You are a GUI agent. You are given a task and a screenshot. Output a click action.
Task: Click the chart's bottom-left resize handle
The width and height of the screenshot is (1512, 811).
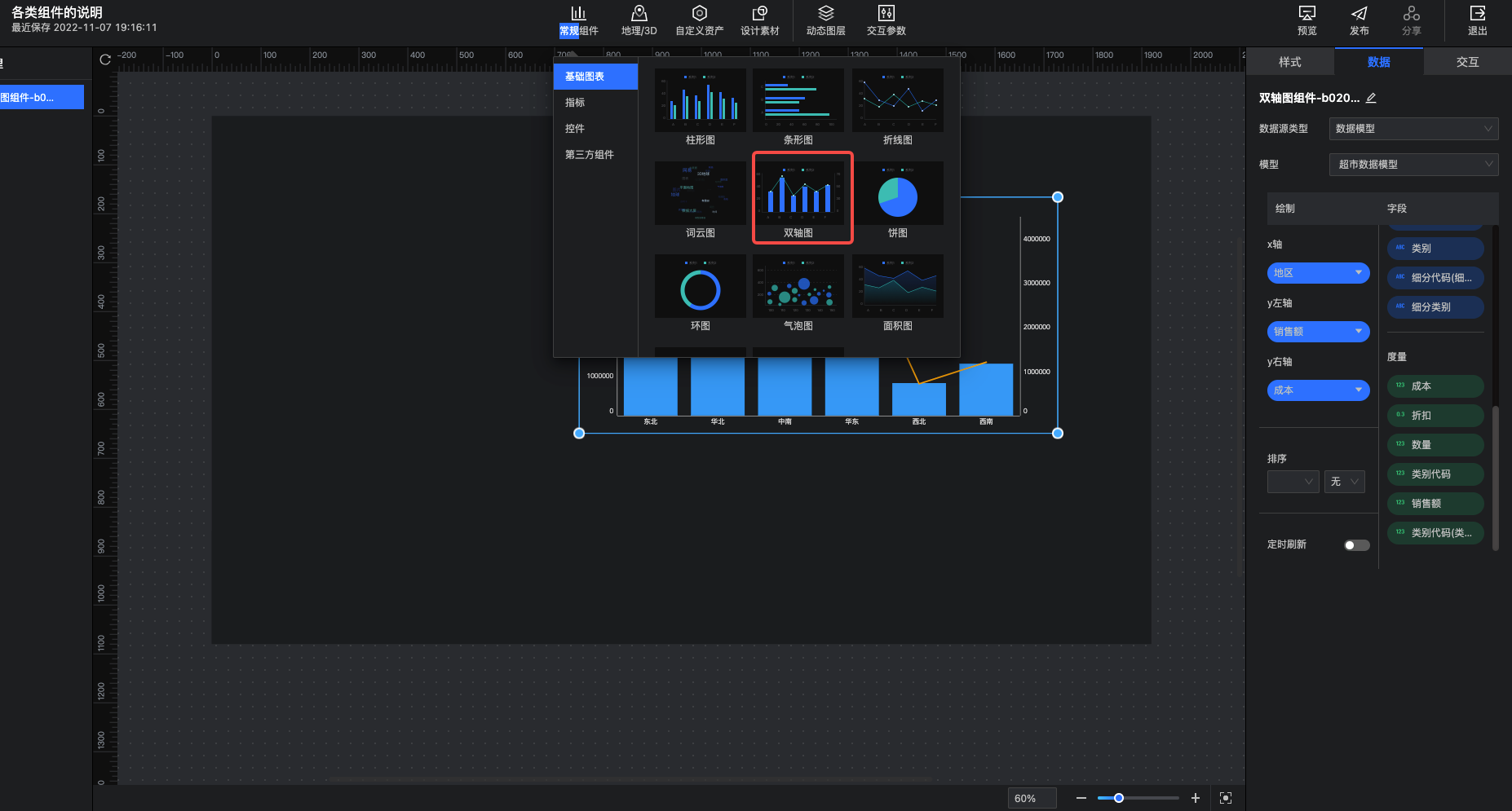[579, 434]
